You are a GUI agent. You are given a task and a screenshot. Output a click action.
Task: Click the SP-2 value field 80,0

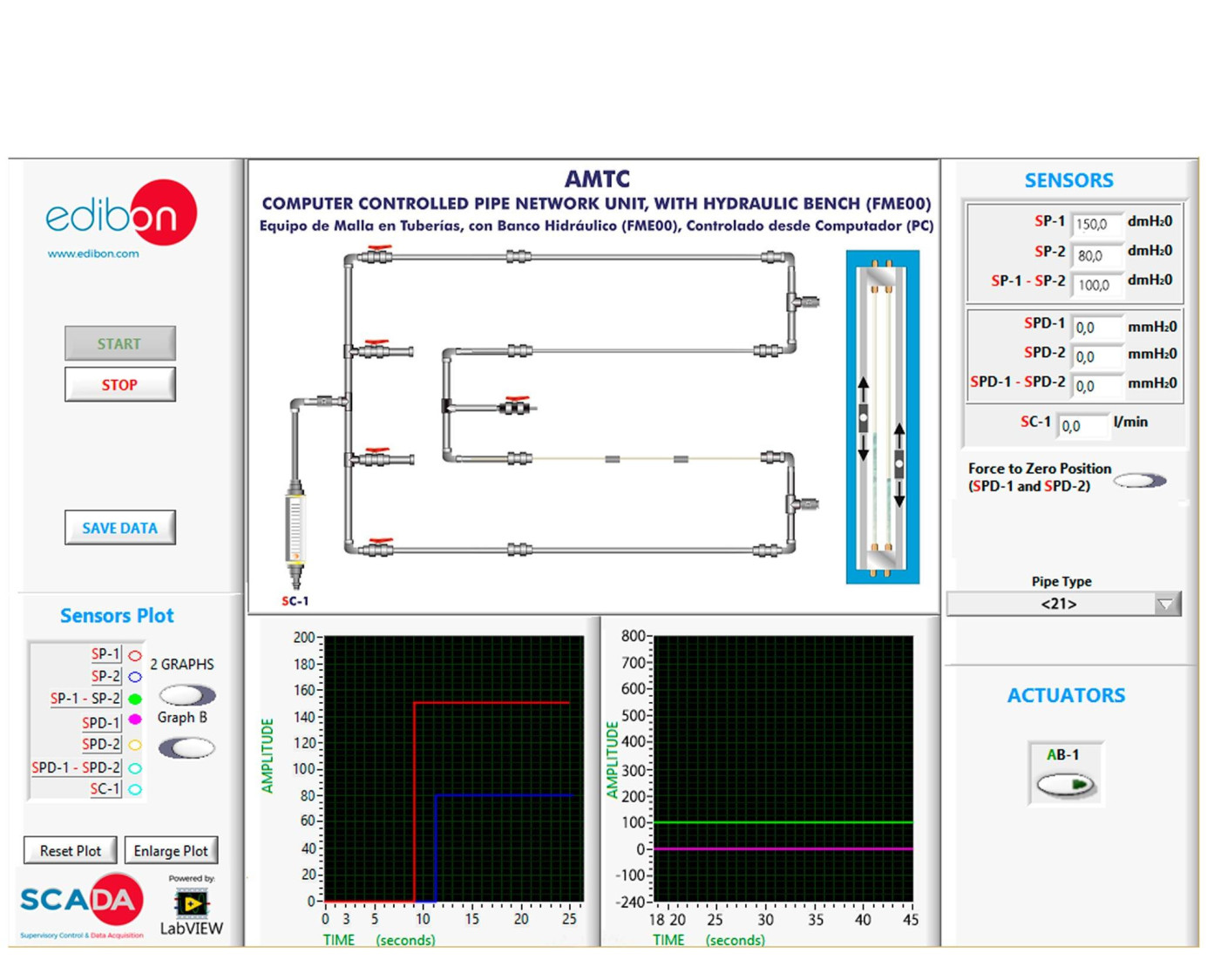coord(1096,255)
